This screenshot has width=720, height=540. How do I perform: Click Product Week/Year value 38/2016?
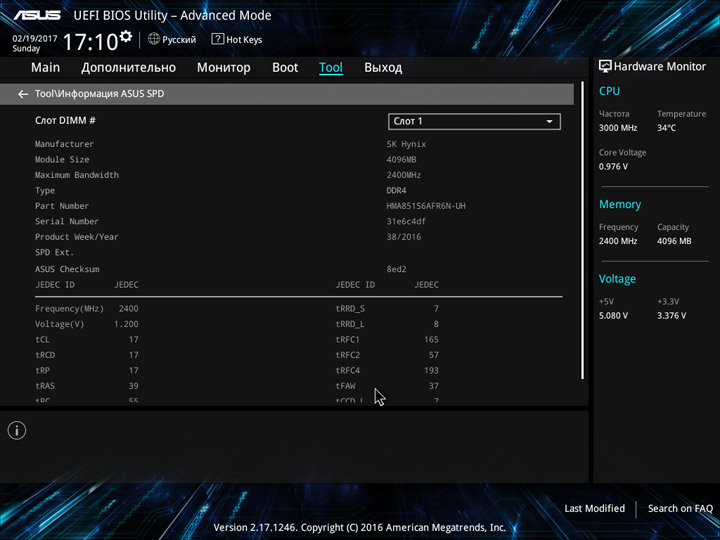point(404,237)
